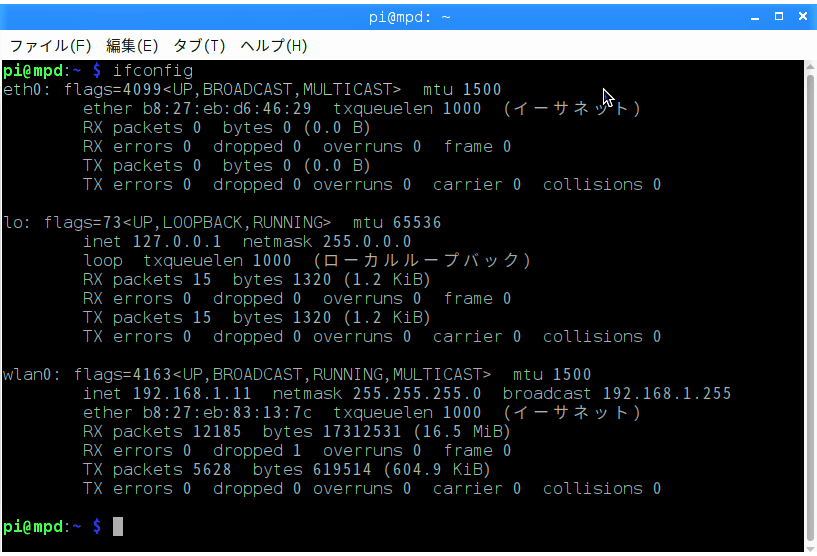
Task: Click 'dropped 1' in the wlan0 section
Action: (257, 451)
